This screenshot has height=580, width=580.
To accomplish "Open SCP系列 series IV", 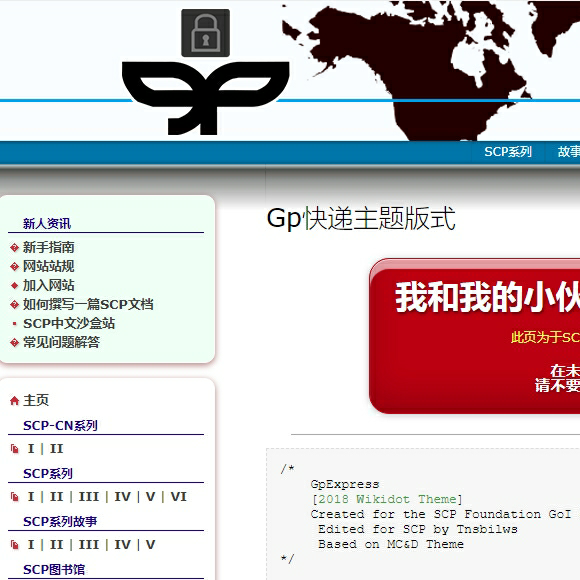I will 123,497.
